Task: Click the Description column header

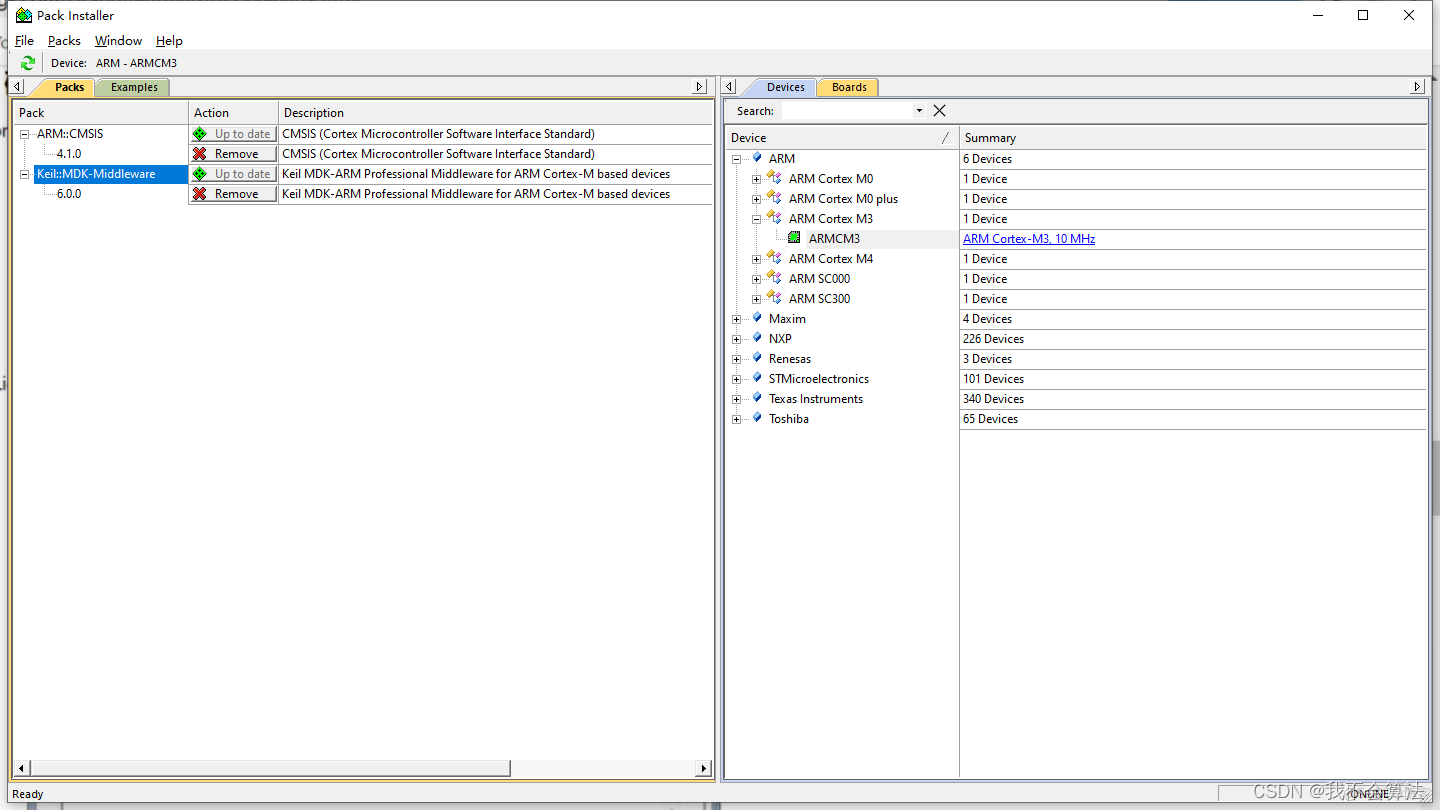Action: [495, 113]
